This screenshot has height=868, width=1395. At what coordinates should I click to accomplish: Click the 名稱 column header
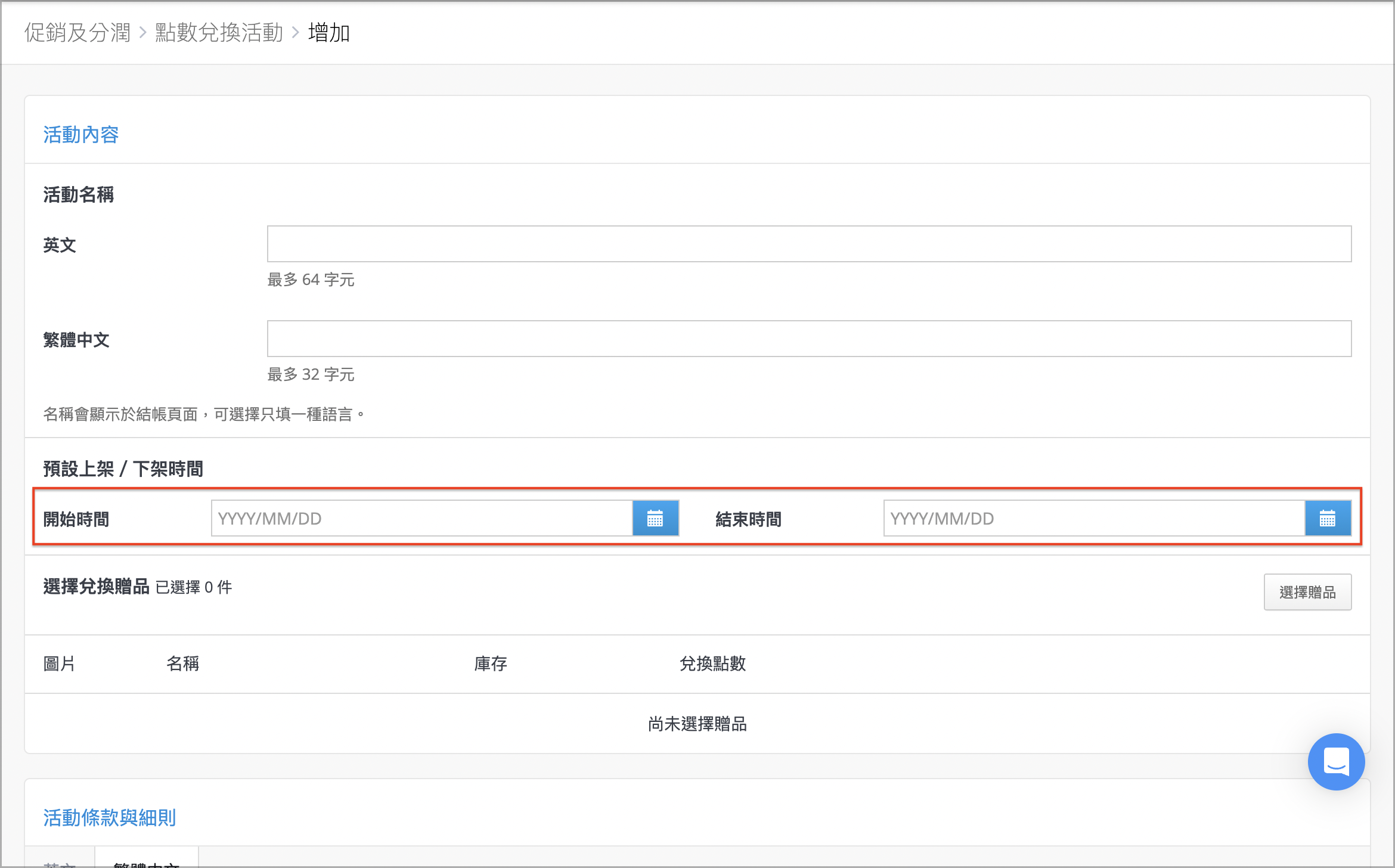183,664
